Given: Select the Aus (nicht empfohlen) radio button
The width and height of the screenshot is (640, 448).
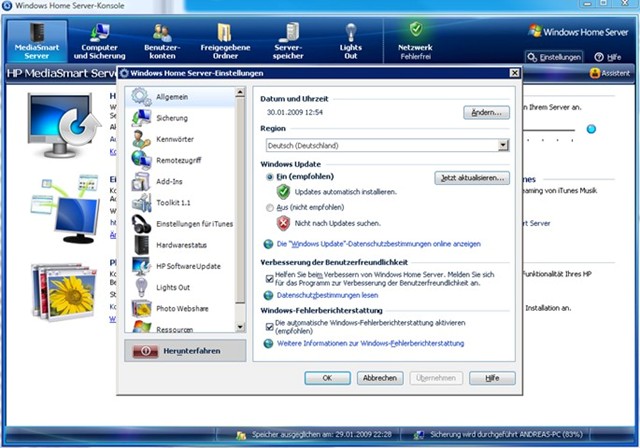Looking at the screenshot, I should click(x=269, y=208).
